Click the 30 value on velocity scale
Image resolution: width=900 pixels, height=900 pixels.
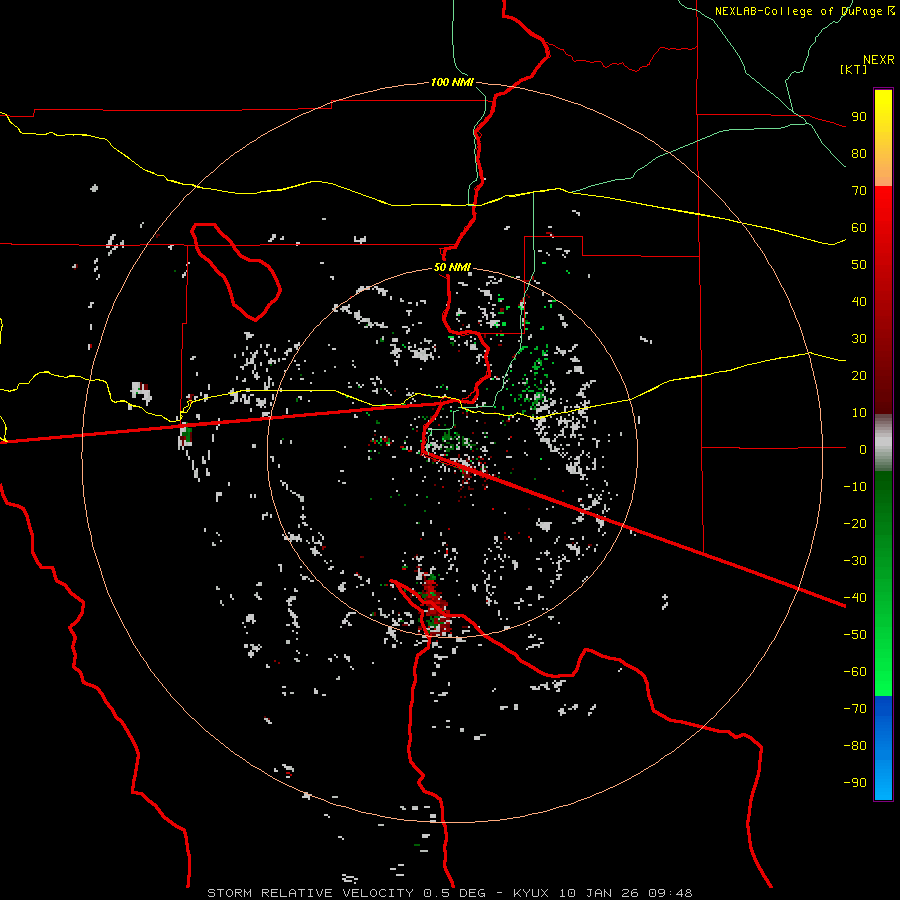[859, 339]
